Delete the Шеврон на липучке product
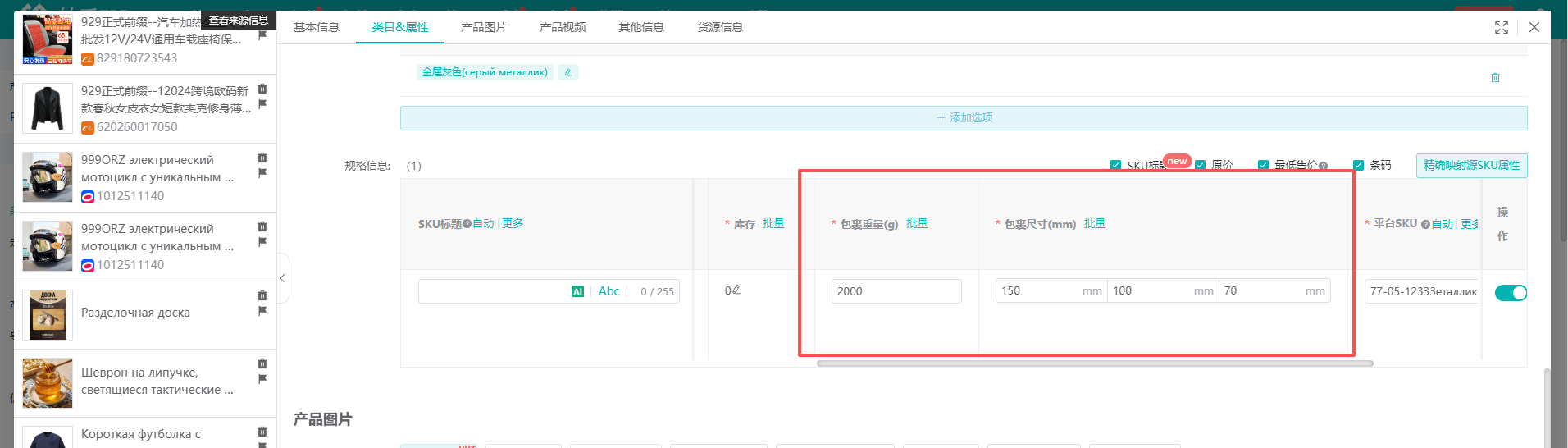 click(x=262, y=363)
